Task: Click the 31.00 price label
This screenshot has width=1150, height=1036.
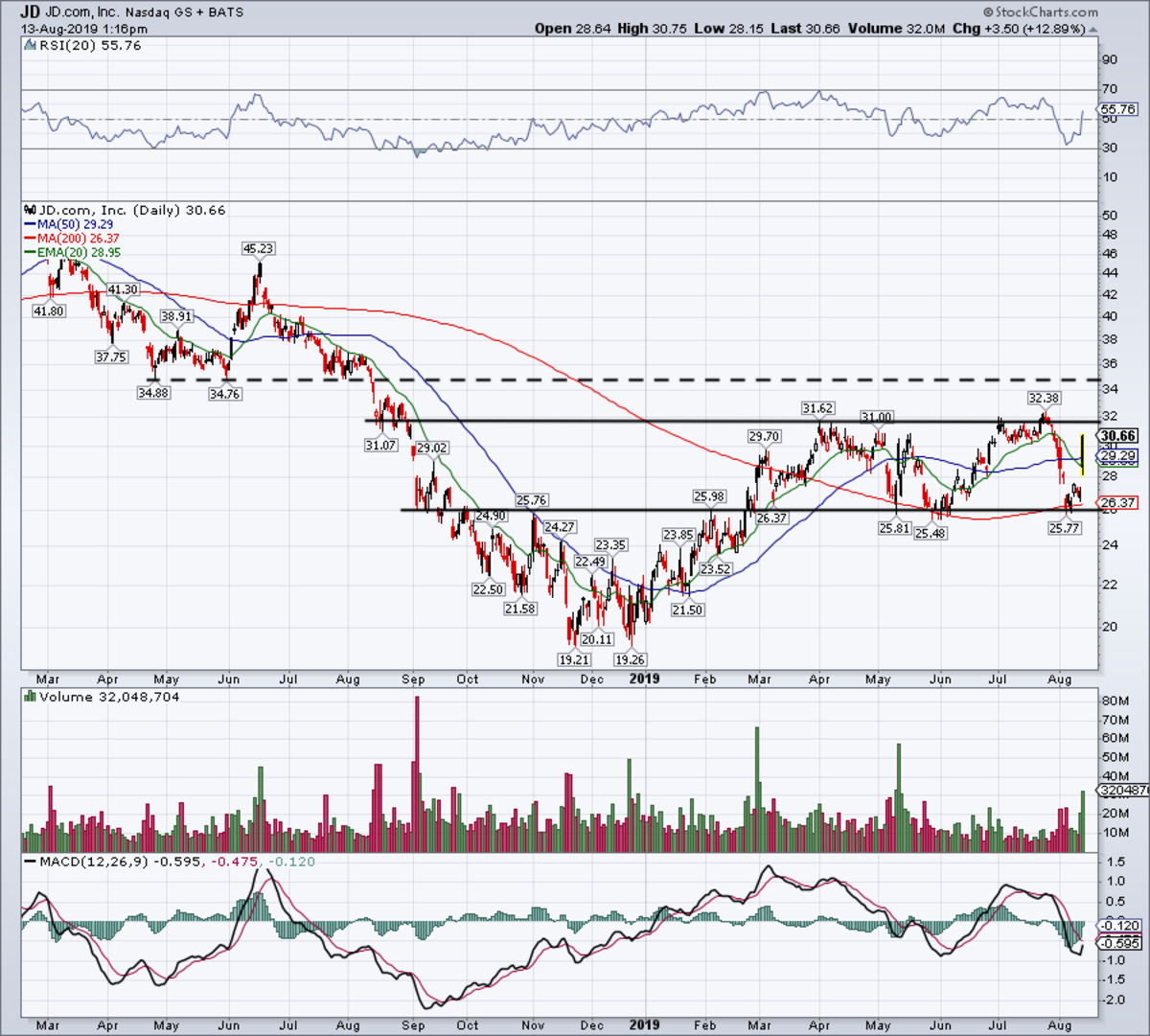Action: (x=876, y=417)
